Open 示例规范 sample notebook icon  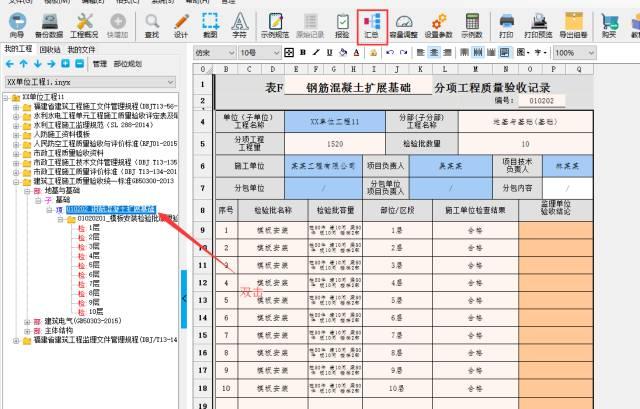[275, 25]
